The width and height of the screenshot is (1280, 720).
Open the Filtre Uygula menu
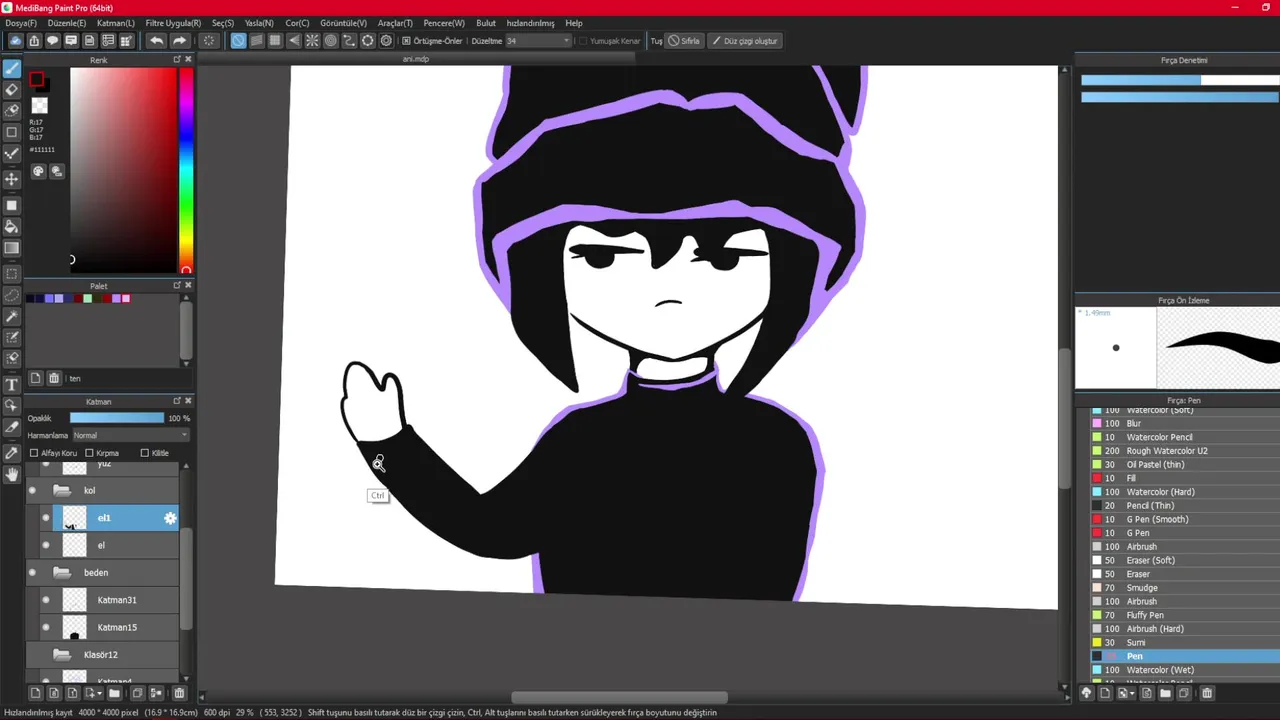click(x=173, y=23)
